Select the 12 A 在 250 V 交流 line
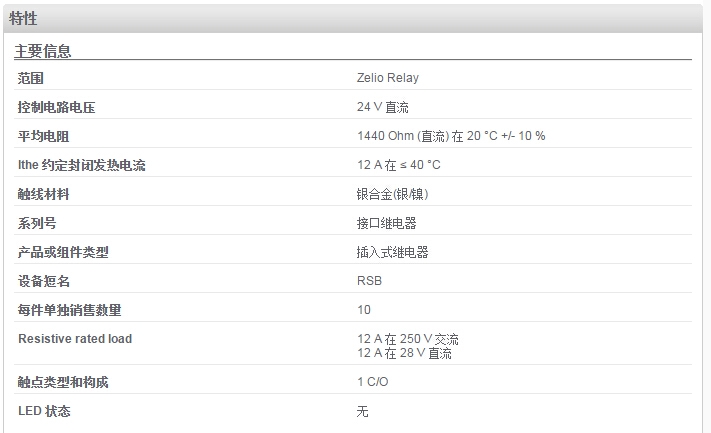711x433 pixels. 408,339
